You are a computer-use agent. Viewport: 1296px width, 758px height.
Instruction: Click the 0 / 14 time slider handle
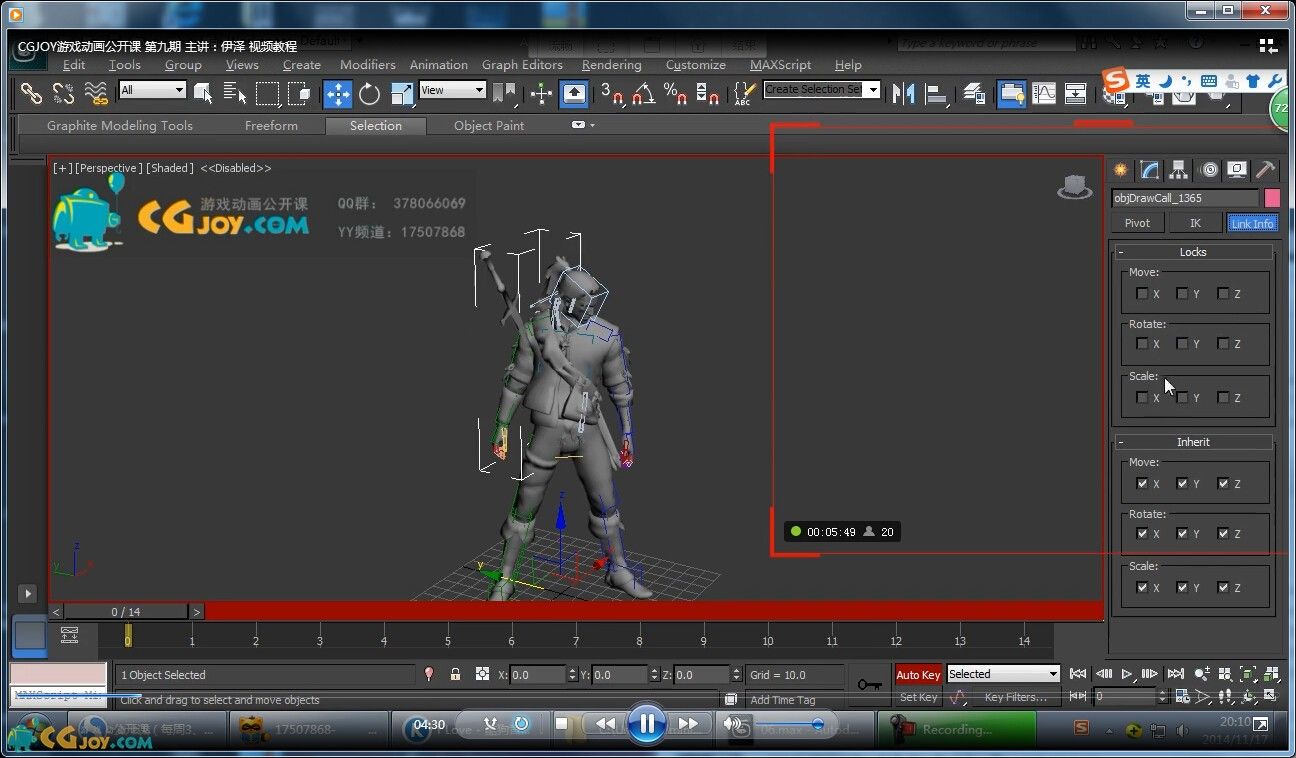[126, 611]
